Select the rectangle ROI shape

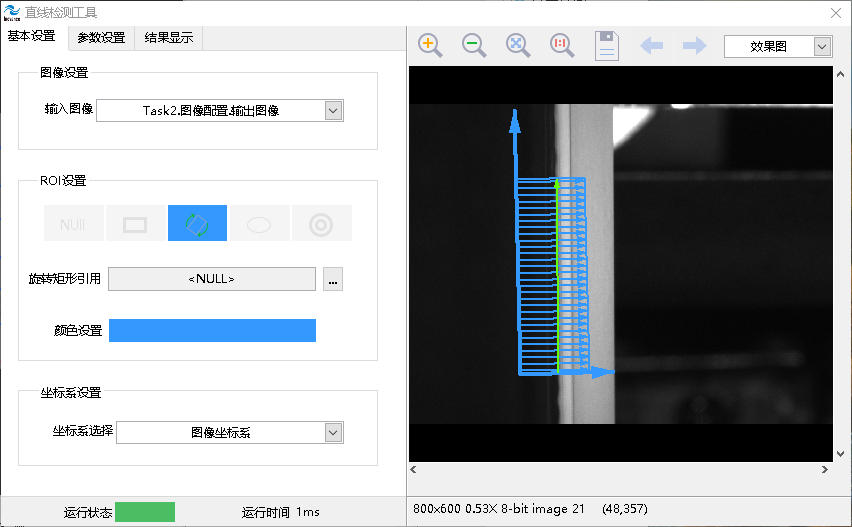(x=135, y=224)
